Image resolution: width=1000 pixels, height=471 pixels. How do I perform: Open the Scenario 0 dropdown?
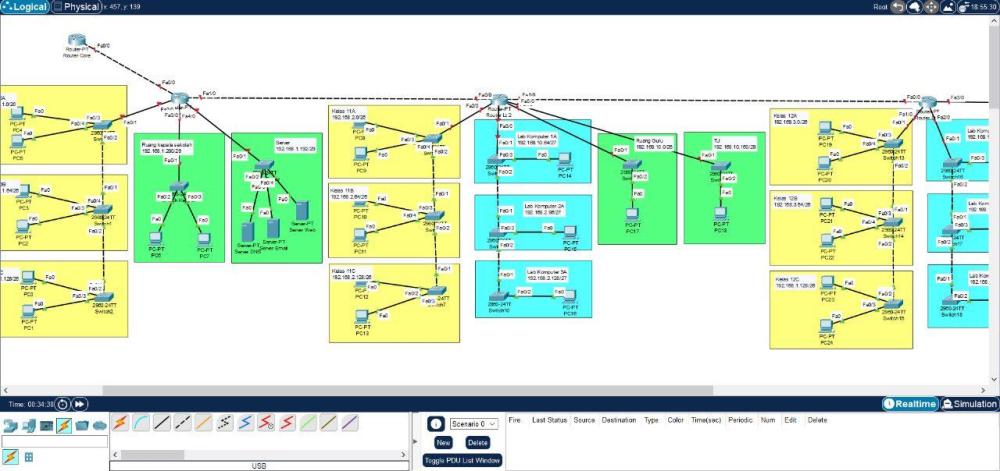coord(474,424)
